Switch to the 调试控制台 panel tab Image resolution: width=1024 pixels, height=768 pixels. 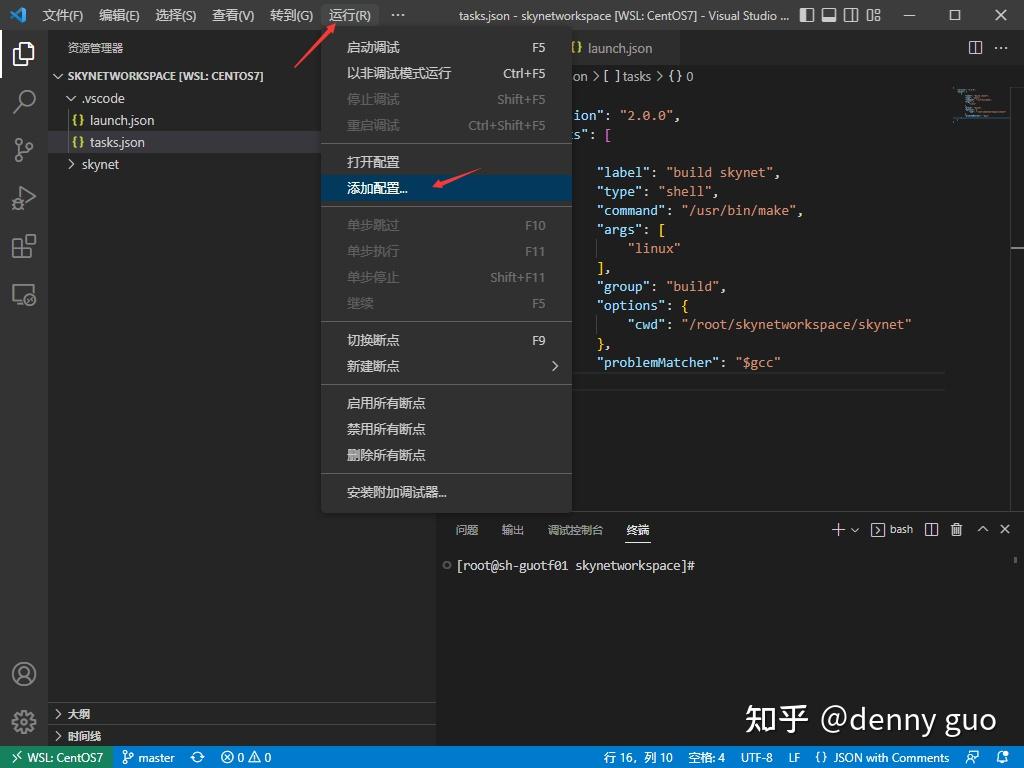pos(575,530)
